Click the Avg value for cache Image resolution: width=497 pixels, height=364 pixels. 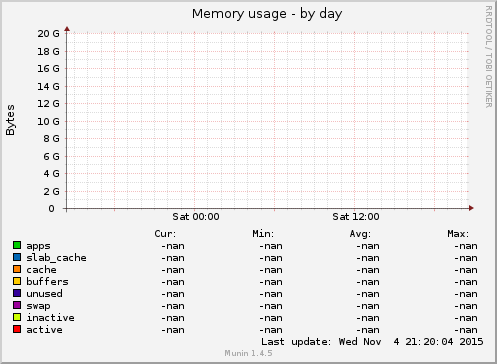click(x=368, y=270)
